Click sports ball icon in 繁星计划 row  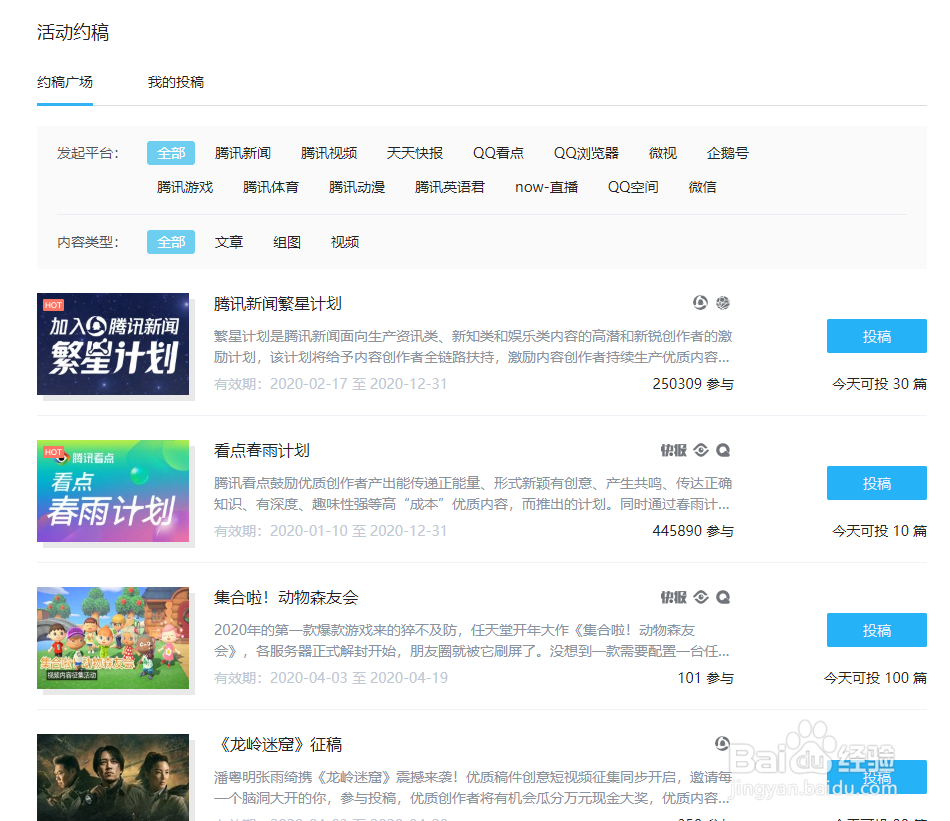[723, 302]
